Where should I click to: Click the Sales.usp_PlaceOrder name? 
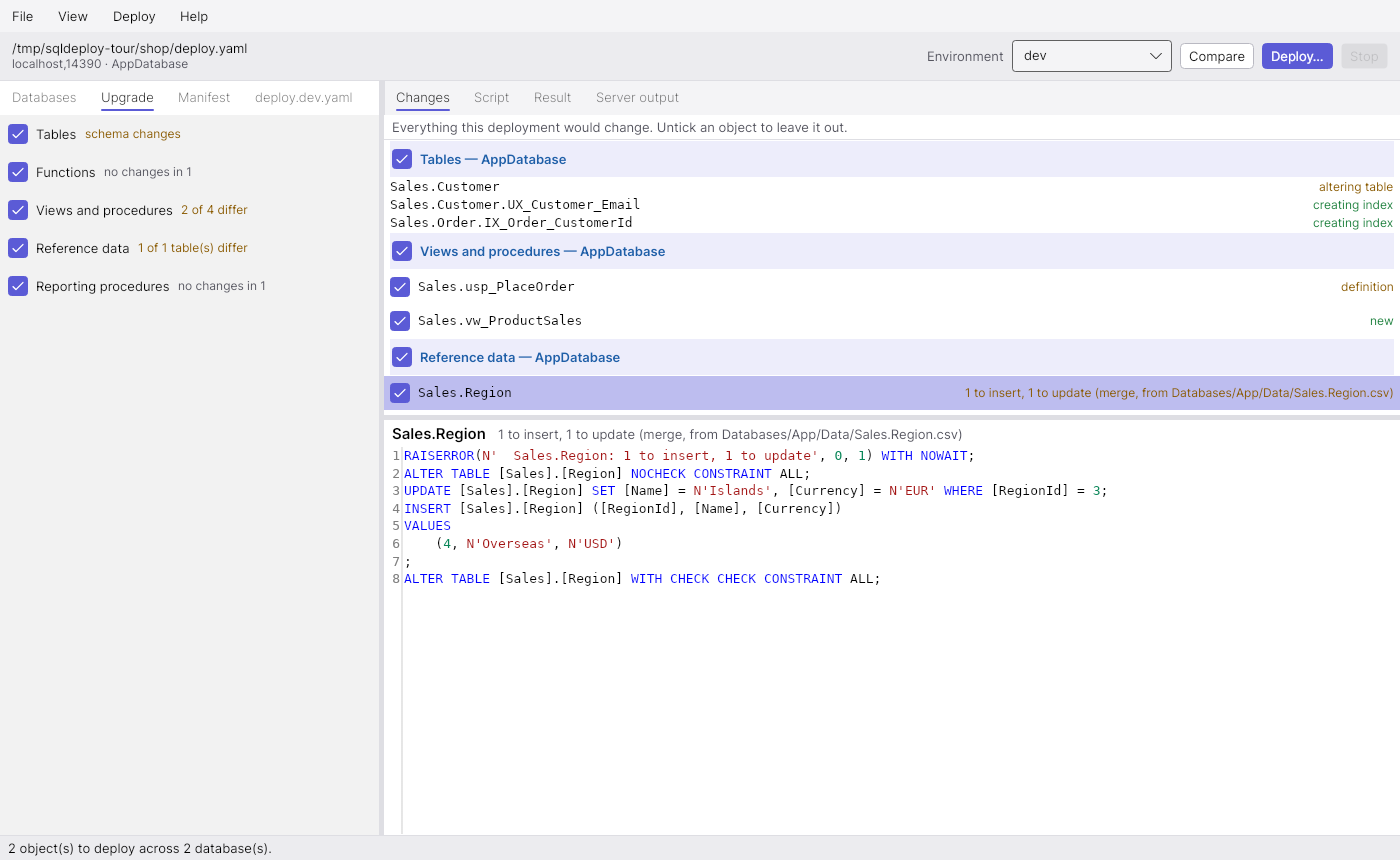[496, 287]
